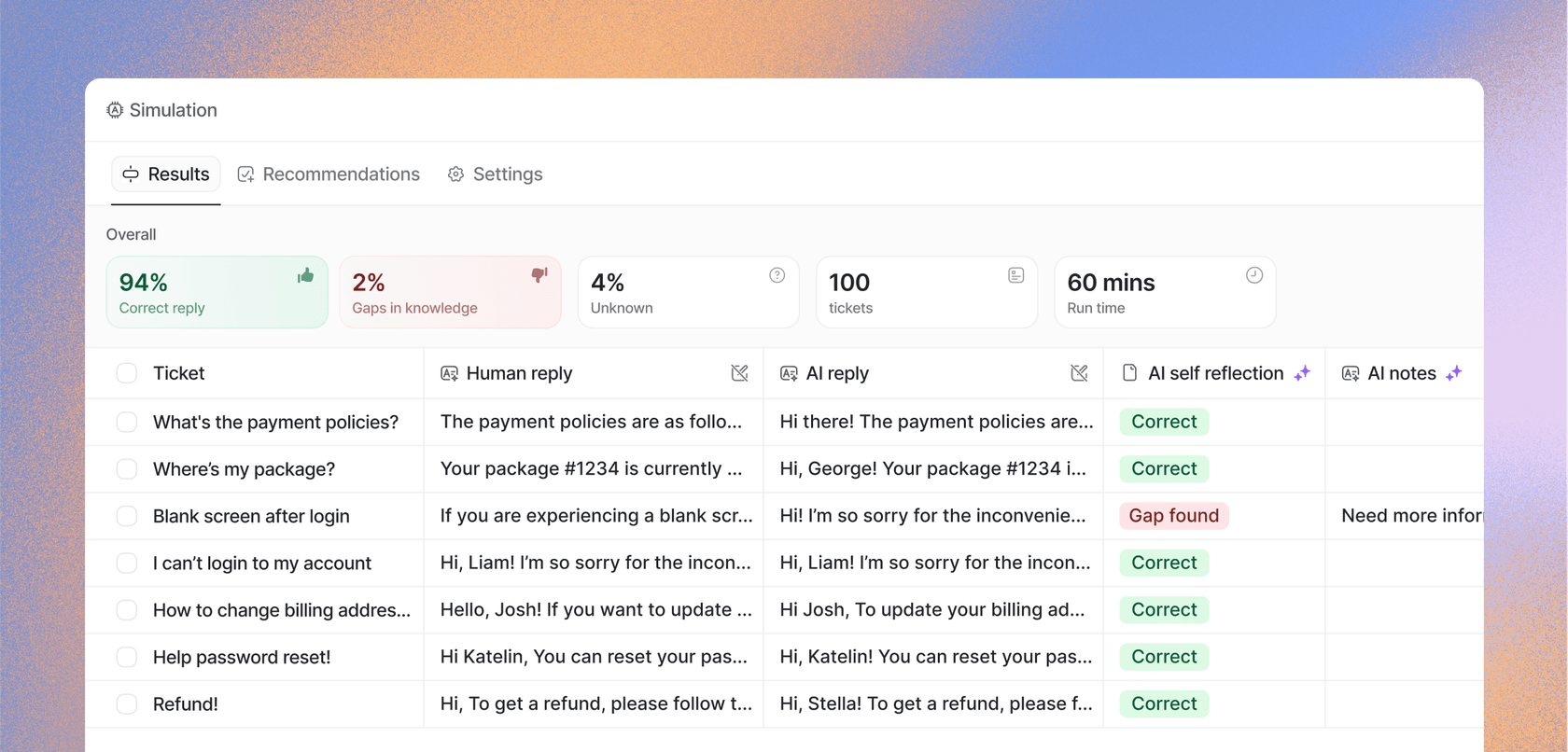Click the clock icon on Run time card
This screenshot has width=1568, height=752.
point(1253,275)
